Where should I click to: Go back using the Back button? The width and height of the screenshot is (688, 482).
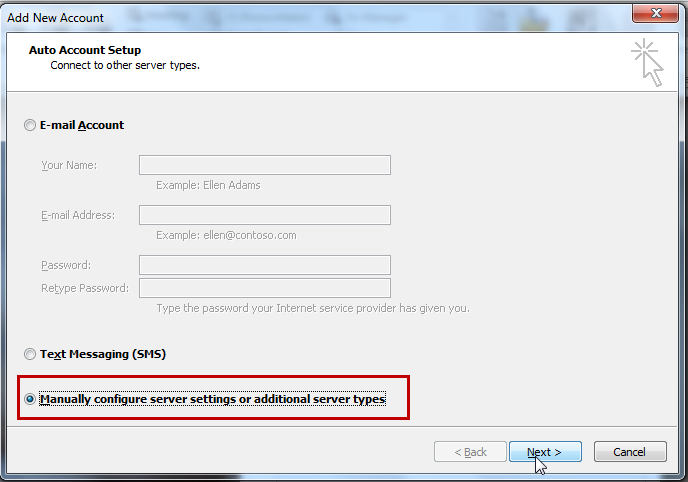pyautogui.click(x=470, y=452)
